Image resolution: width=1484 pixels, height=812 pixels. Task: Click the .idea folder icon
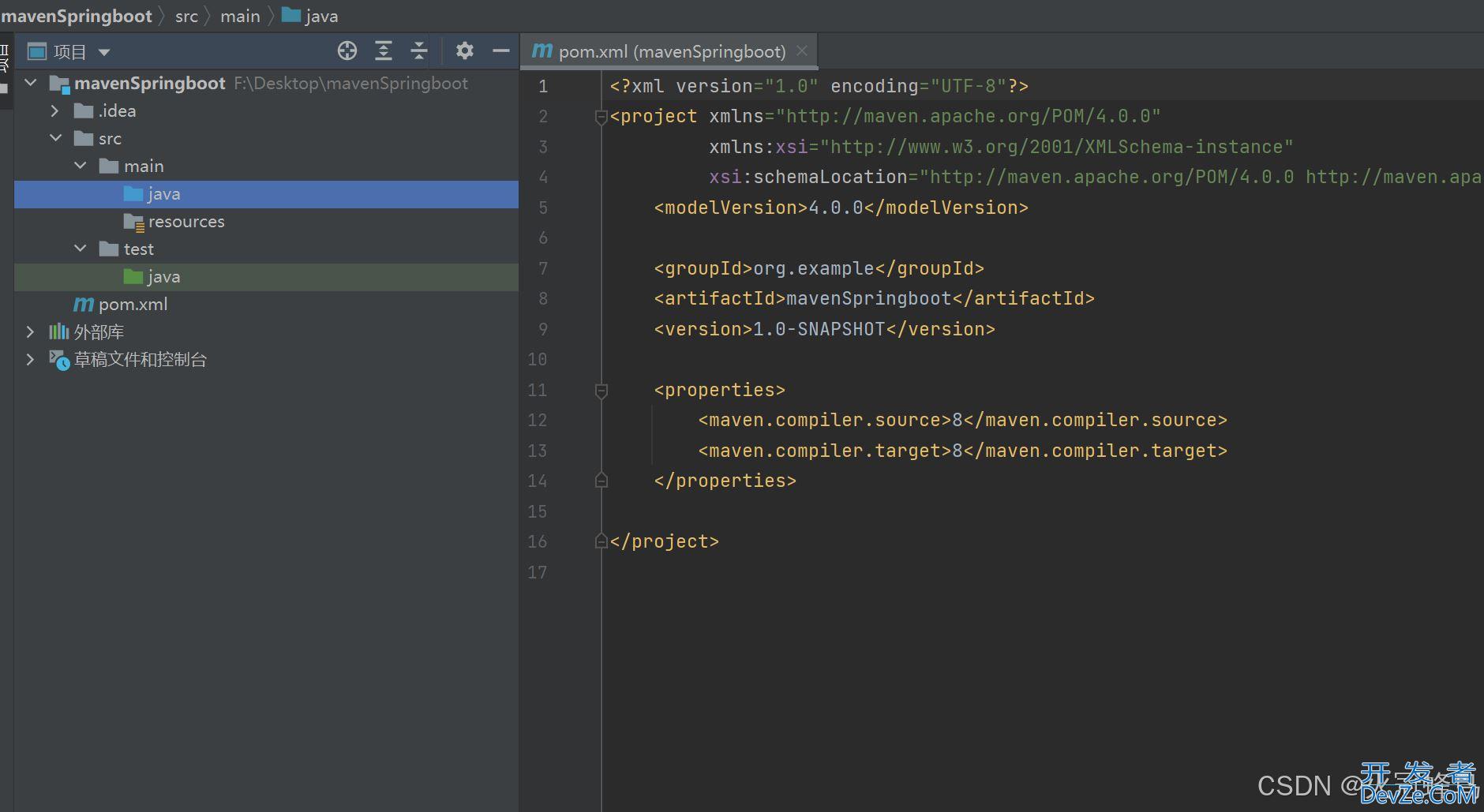84,111
